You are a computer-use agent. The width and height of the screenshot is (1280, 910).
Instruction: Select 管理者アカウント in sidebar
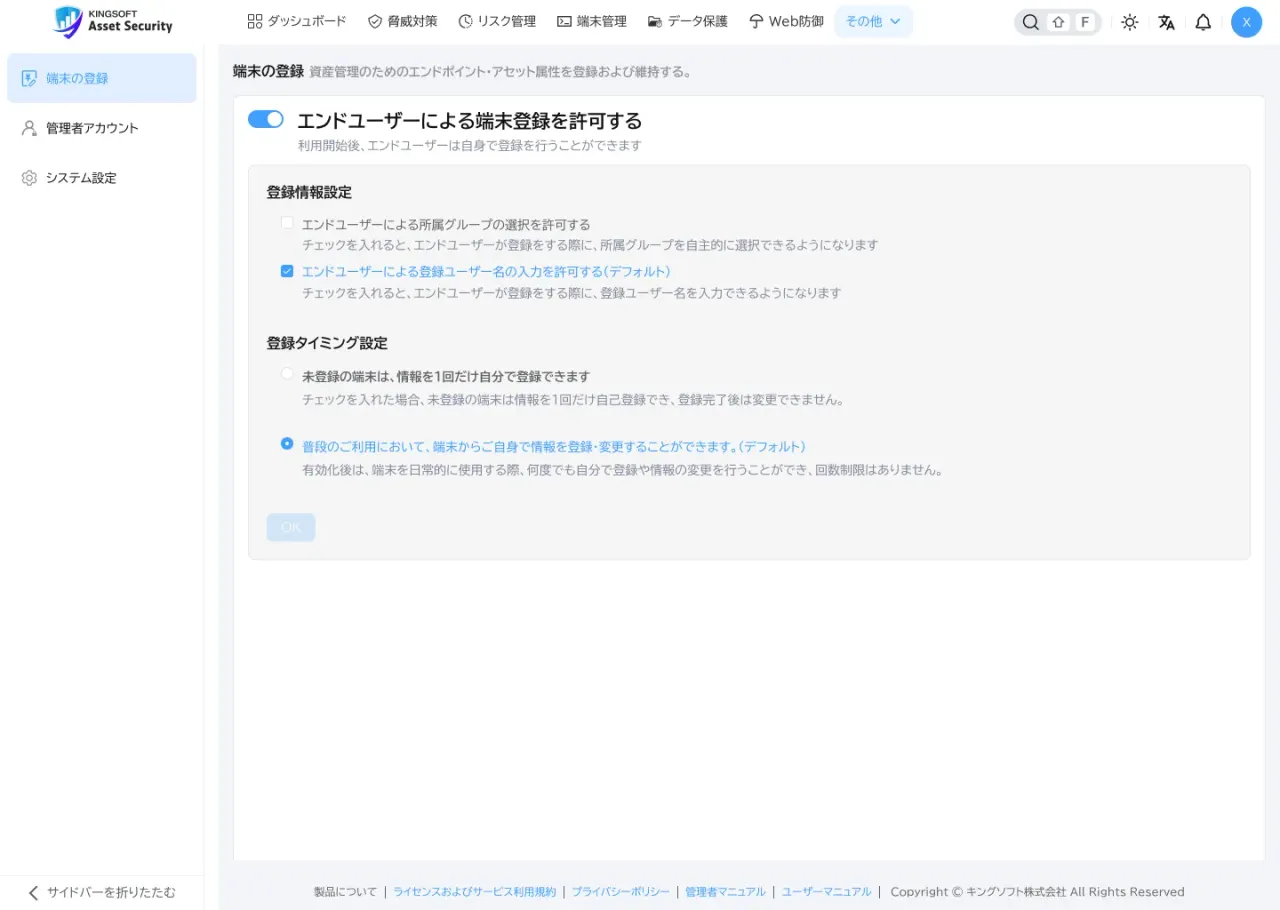point(102,128)
